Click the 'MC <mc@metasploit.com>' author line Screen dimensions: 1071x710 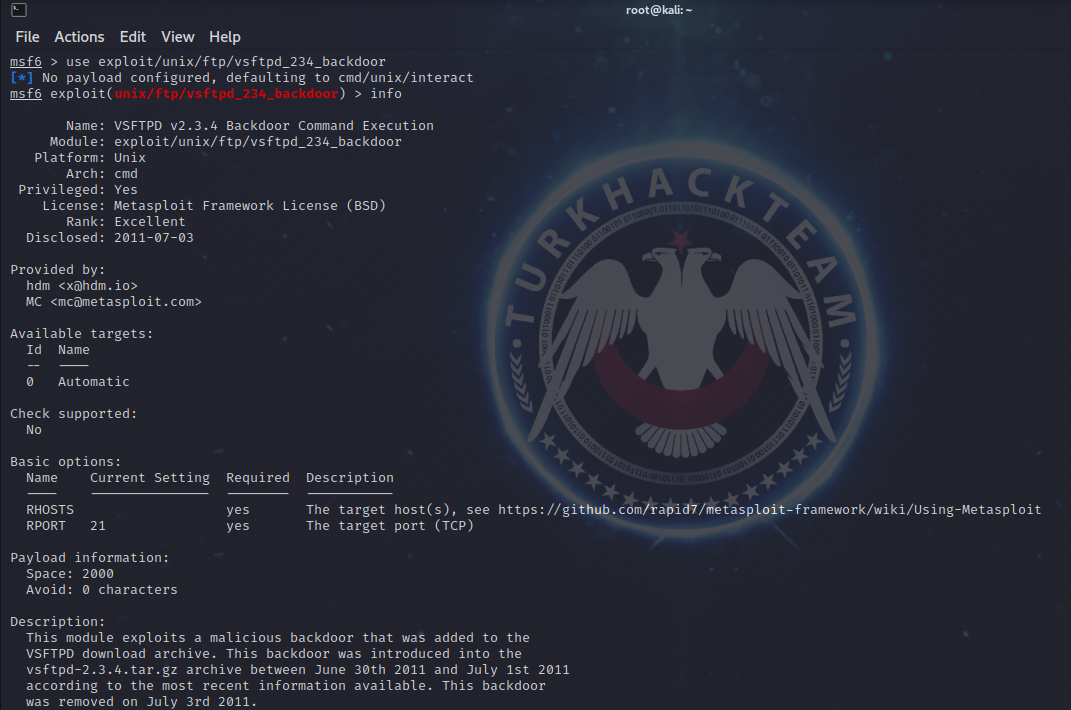pos(114,301)
